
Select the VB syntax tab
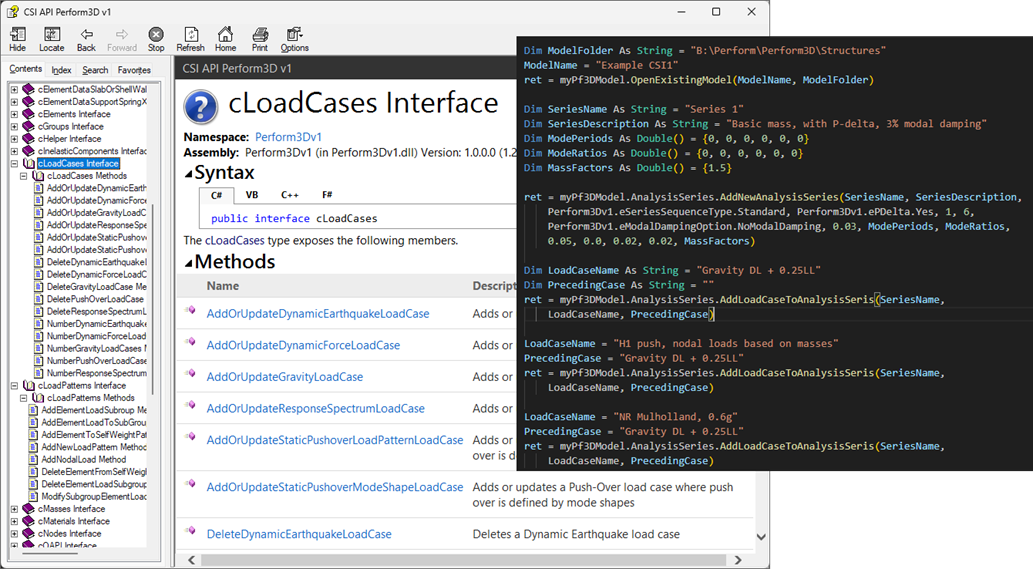tap(251, 195)
